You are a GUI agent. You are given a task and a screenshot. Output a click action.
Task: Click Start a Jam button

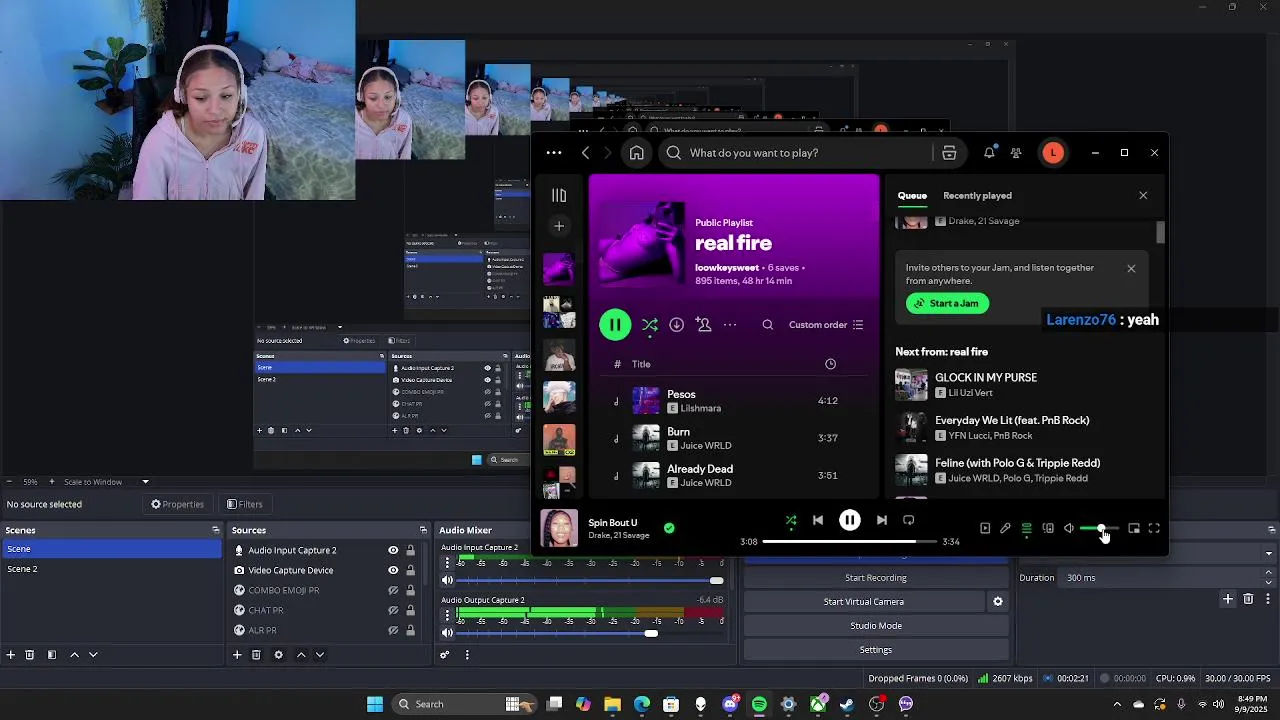pyautogui.click(x=947, y=304)
